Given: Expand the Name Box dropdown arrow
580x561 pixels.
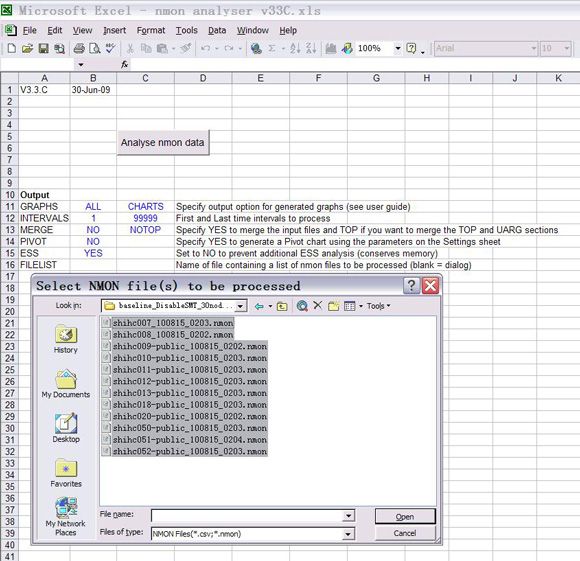Looking at the screenshot, I should click(x=81, y=65).
